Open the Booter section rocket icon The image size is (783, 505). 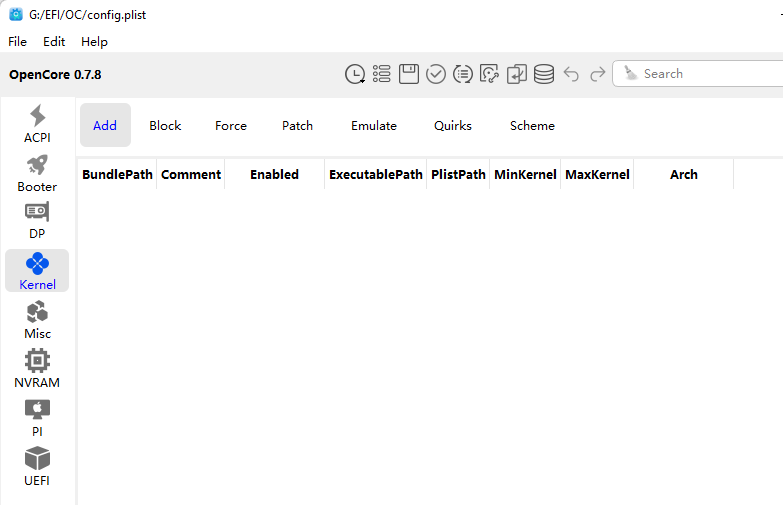click(x=37, y=165)
